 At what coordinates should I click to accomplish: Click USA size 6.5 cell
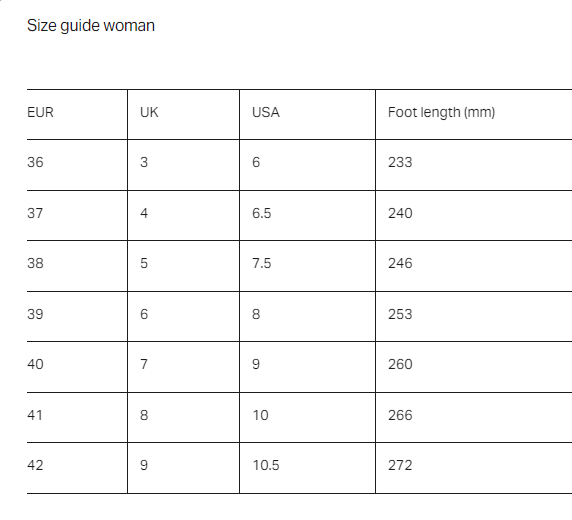(307, 215)
